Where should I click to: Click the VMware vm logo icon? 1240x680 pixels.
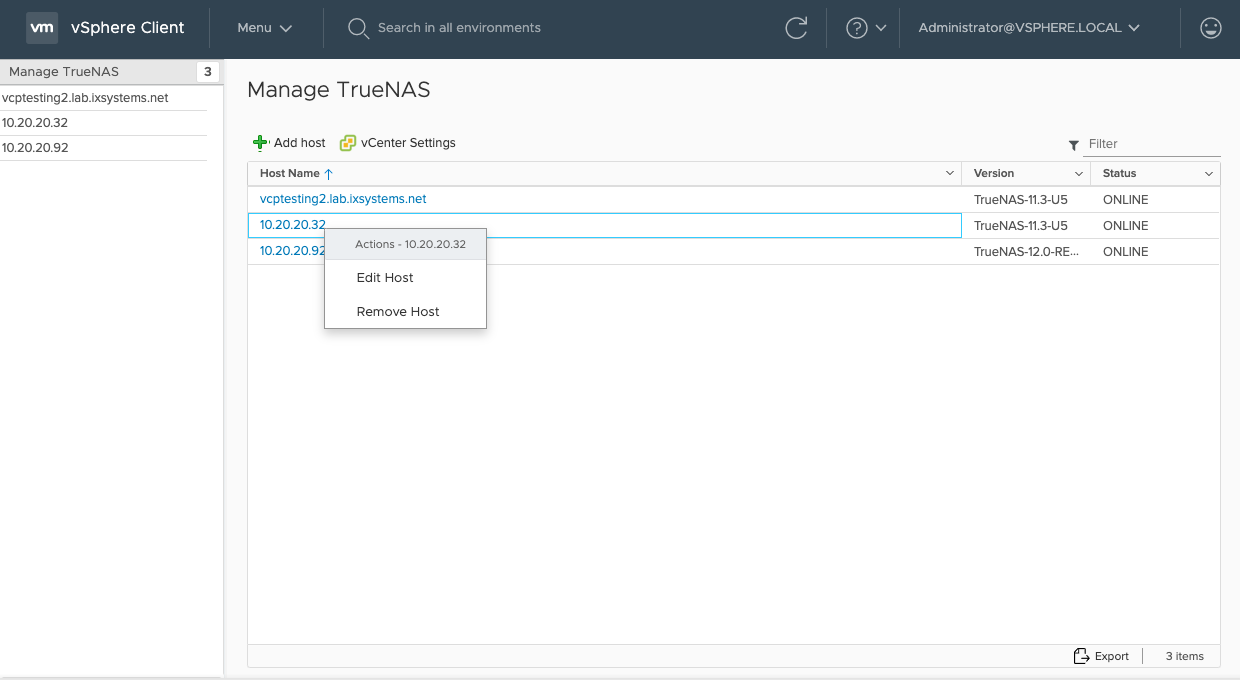coord(41,28)
